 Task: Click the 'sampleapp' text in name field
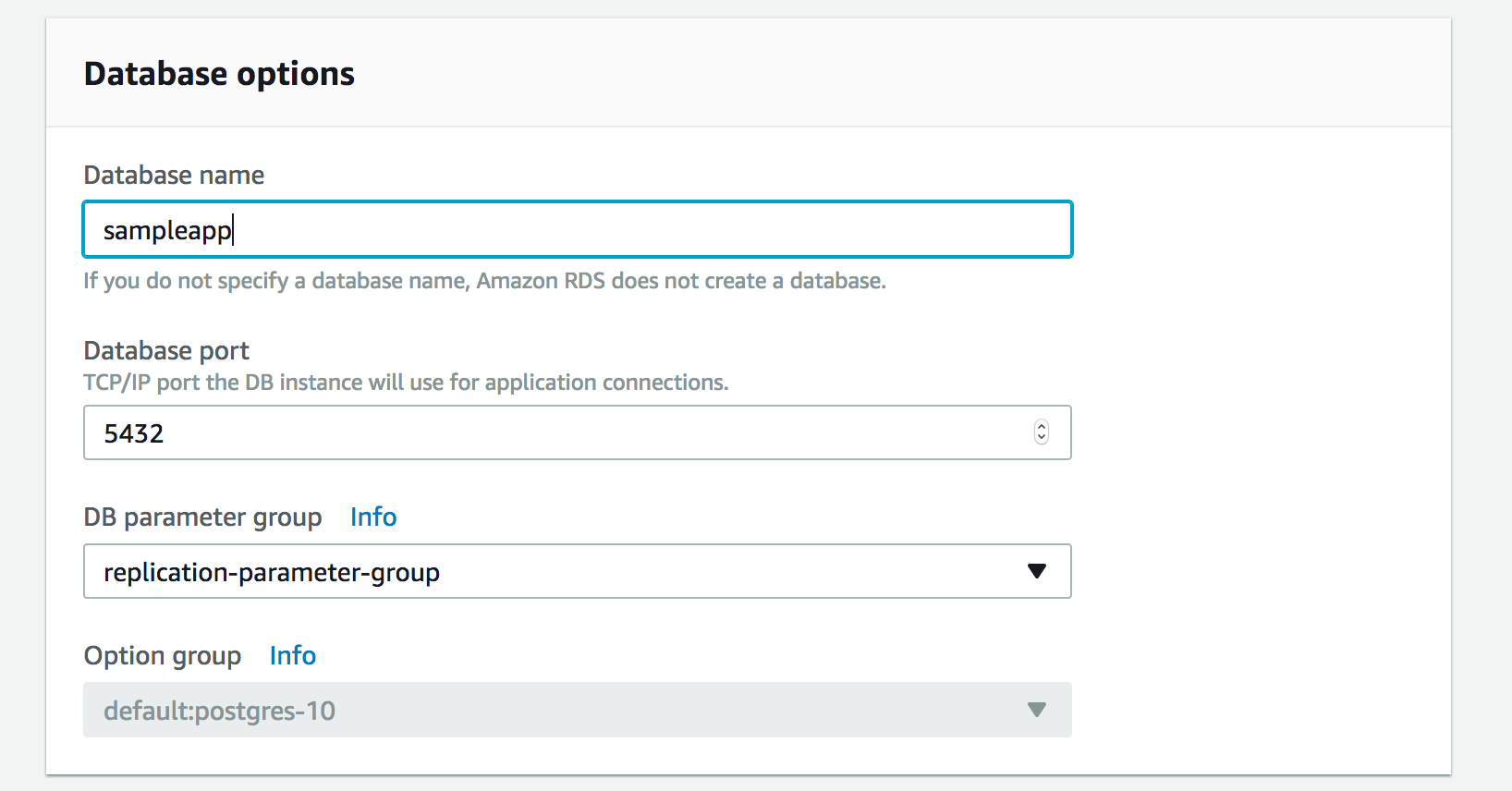click(x=167, y=230)
